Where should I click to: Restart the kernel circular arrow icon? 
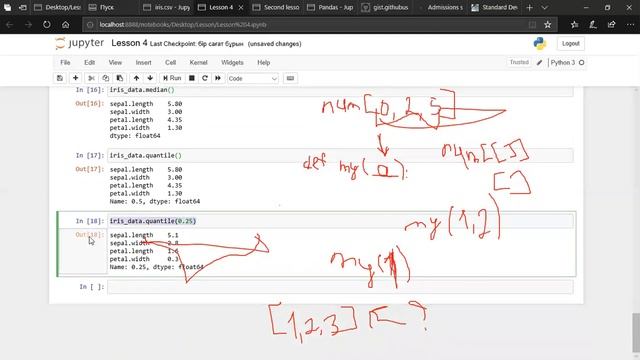pos(205,78)
